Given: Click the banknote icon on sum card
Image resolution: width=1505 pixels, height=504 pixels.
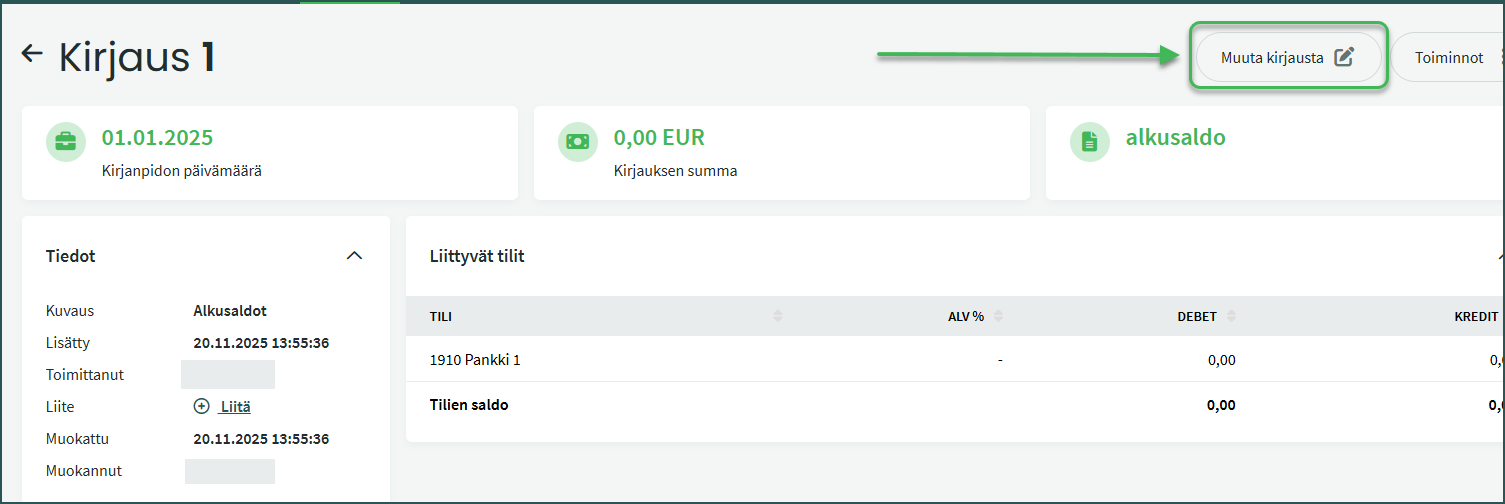Looking at the screenshot, I should click(x=578, y=142).
